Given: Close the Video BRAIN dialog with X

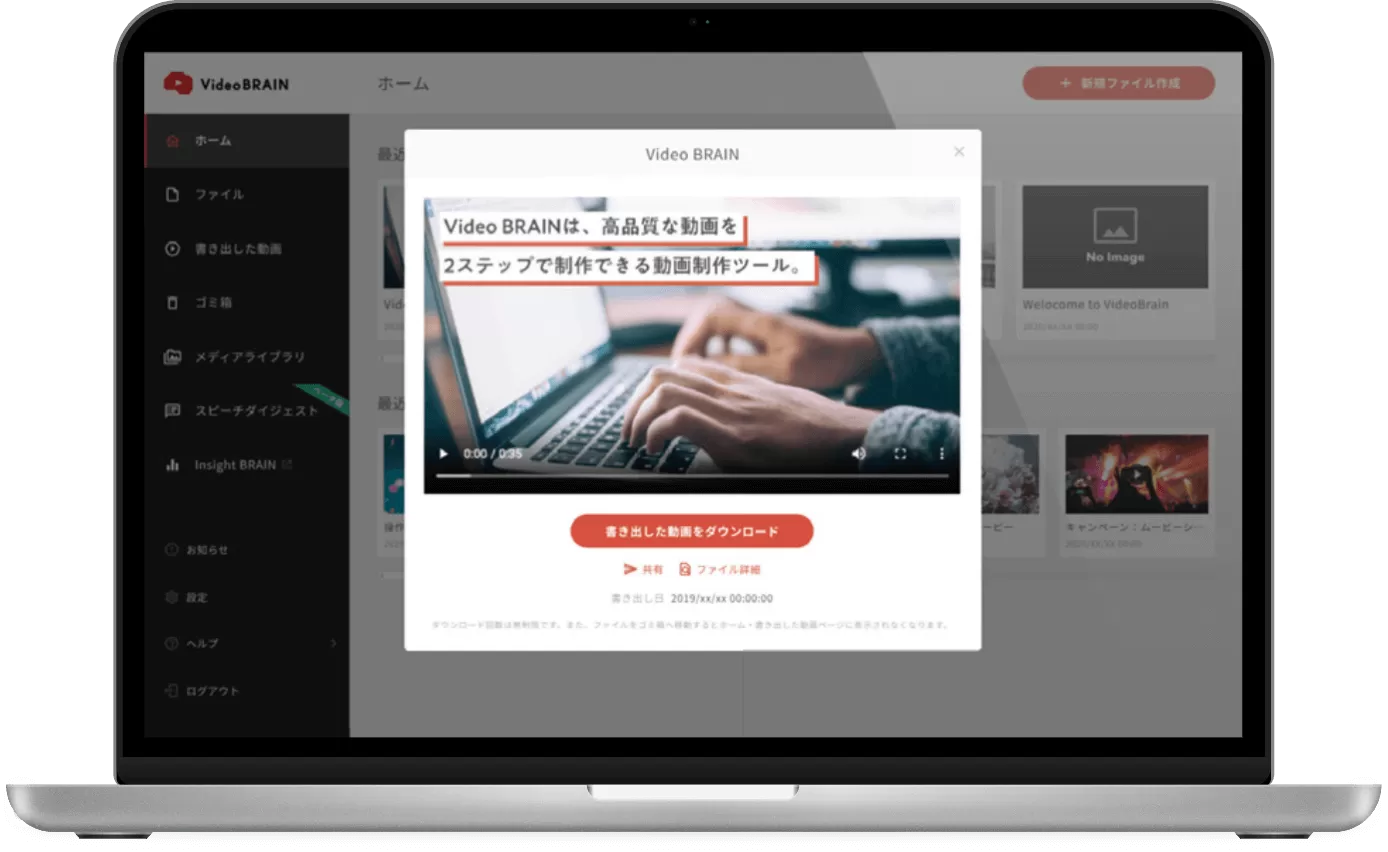Looking at the screenshot, I should click(x=959, y=152).
